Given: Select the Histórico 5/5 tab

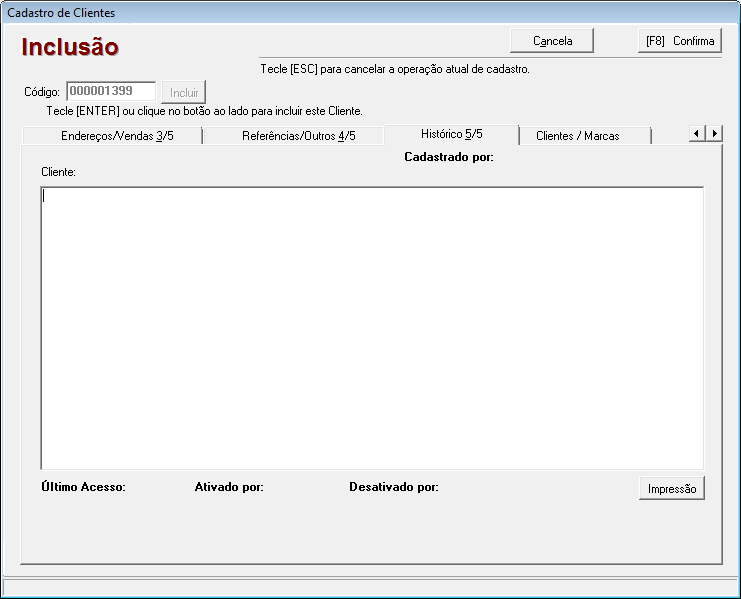Looking at the screenshot, I should (x=451, y=134).
